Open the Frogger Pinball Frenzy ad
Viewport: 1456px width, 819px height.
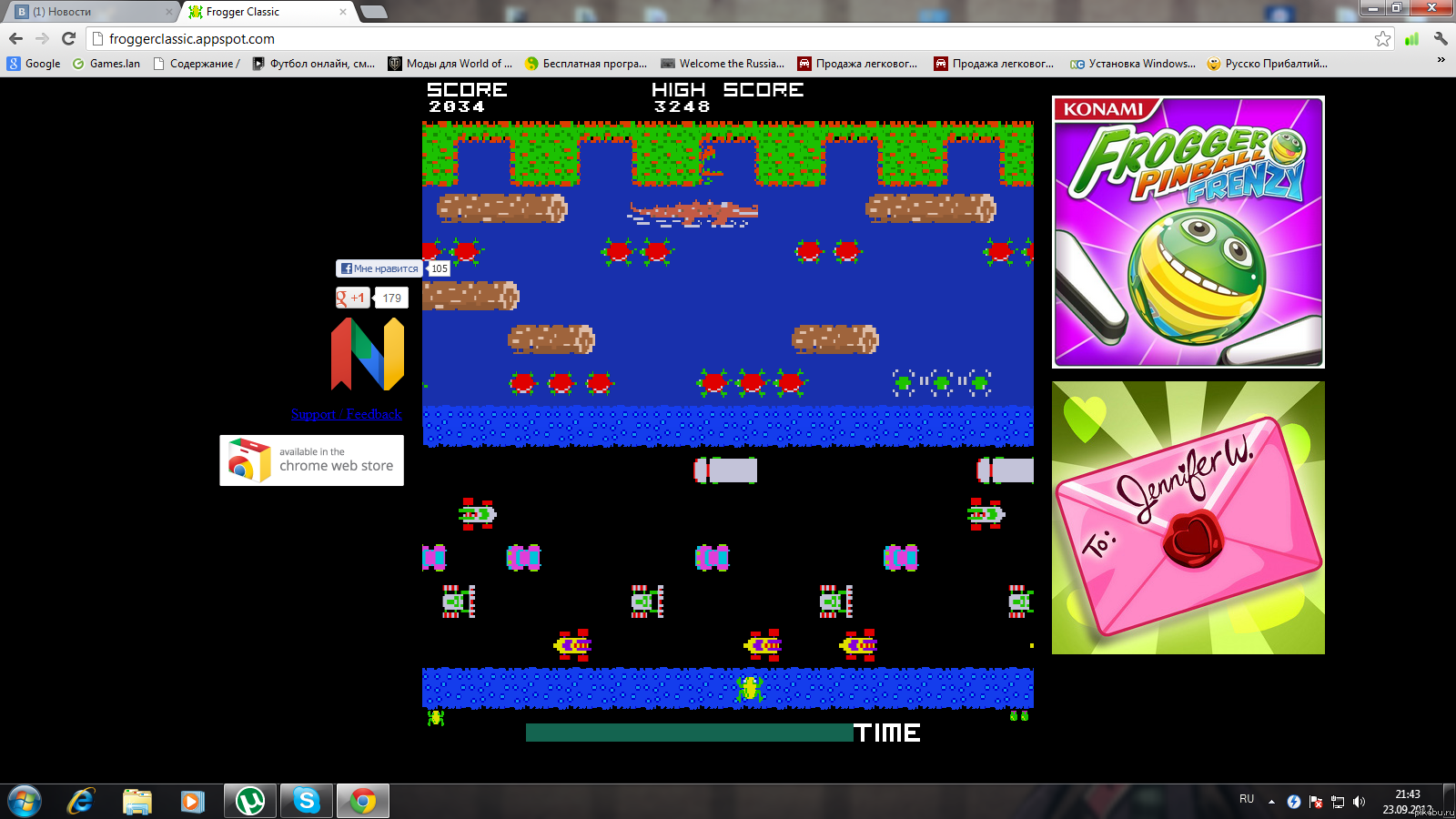click(x=1188, y=232)
